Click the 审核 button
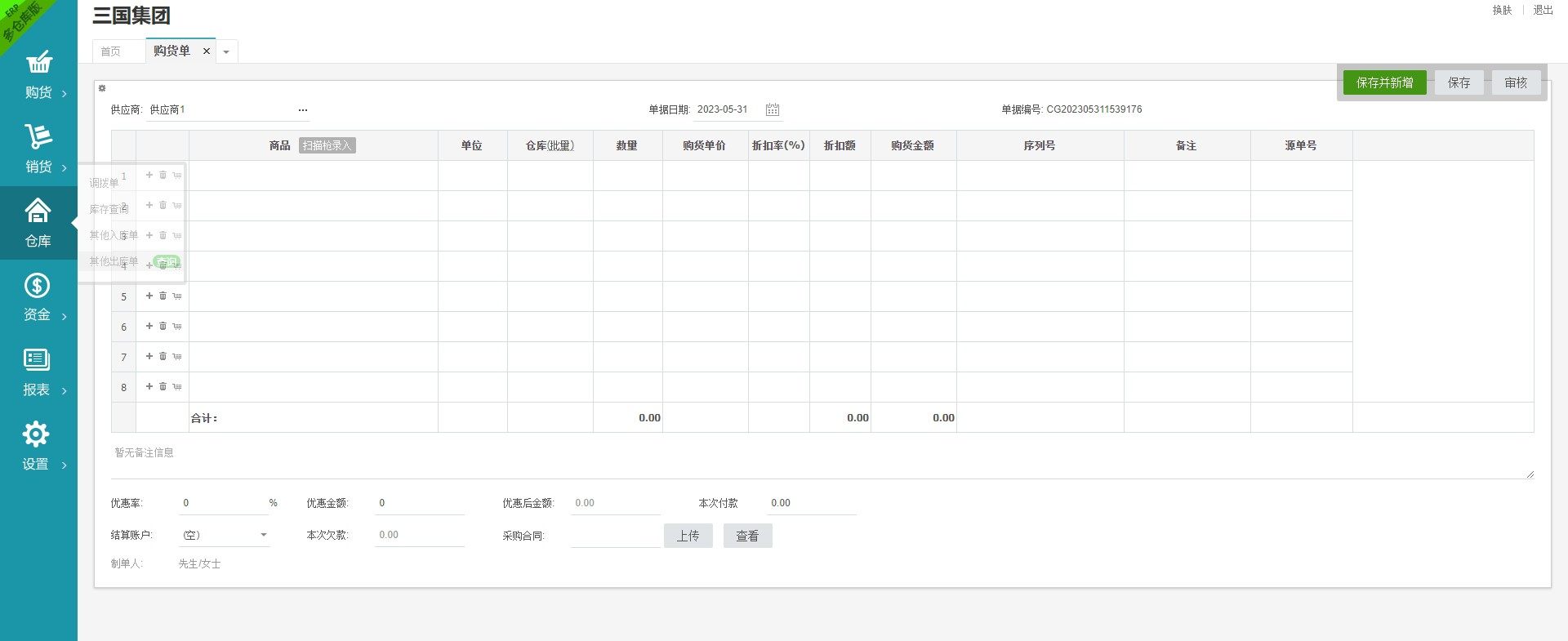The width and height of the screenshot is (1568, 641). 1515,82
